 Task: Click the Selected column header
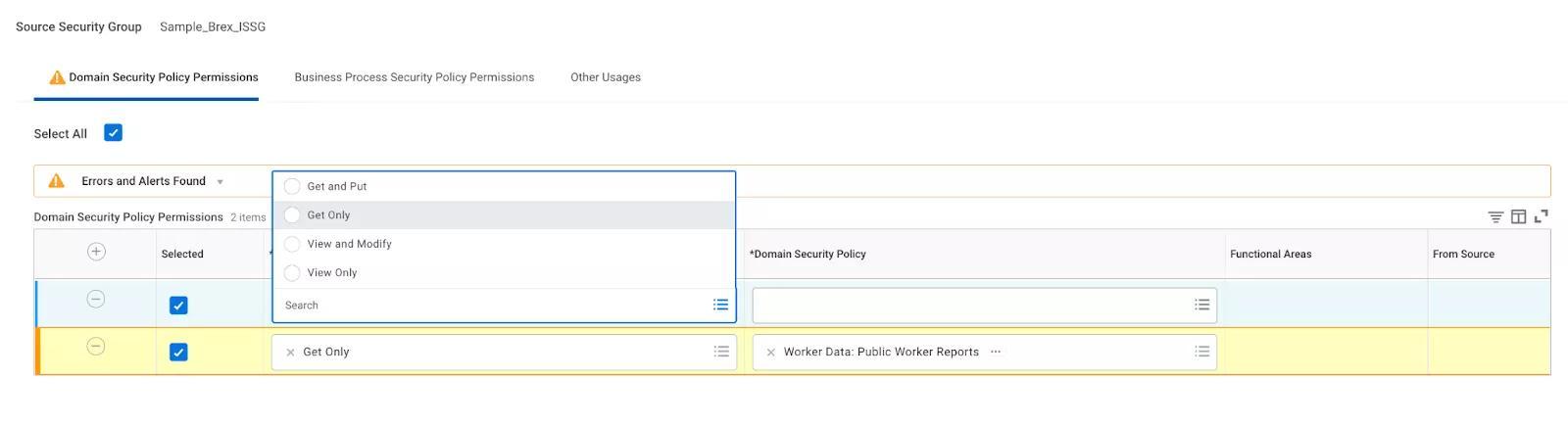182,254
